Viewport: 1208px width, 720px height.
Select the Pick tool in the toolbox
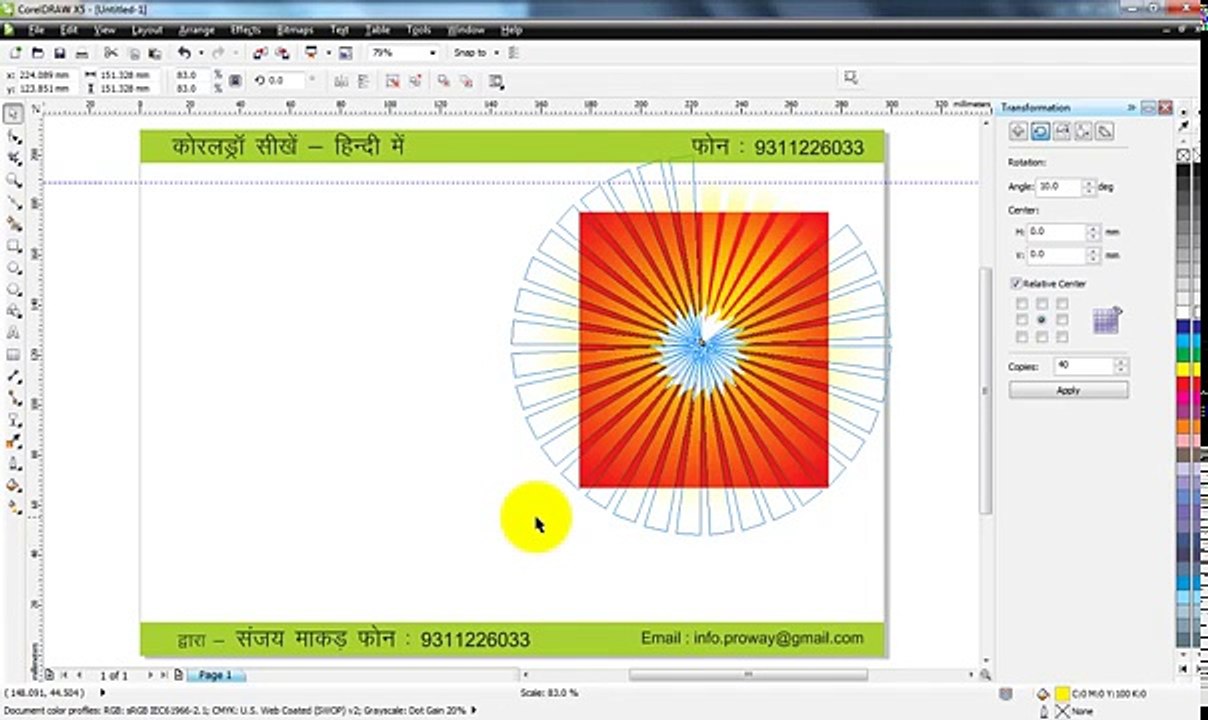pyautogui.click(x=14, y=113)
